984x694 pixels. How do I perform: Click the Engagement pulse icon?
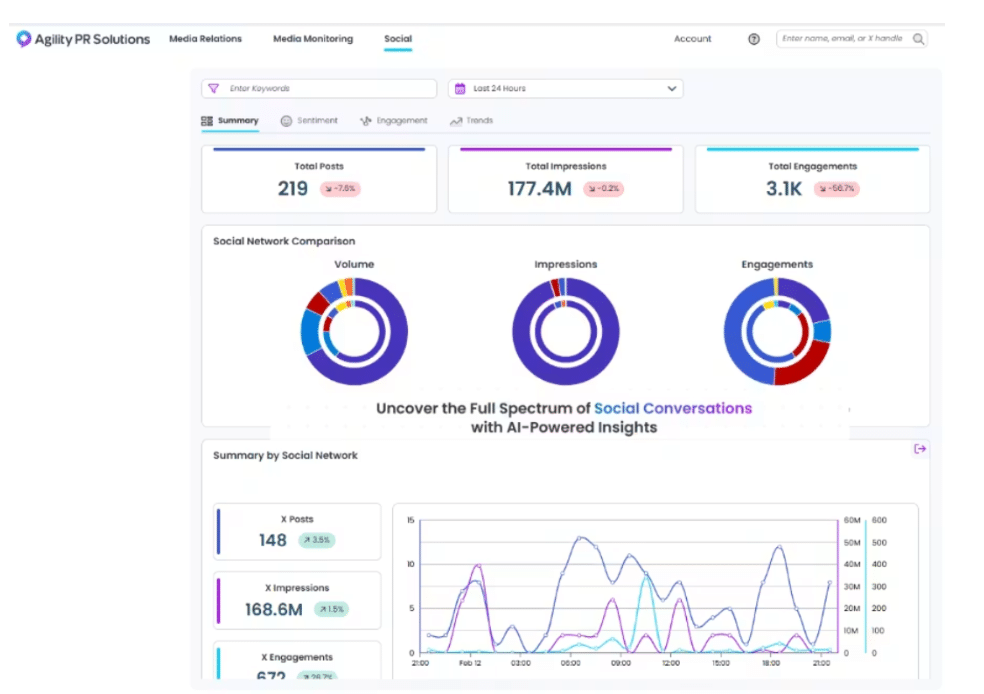pos(365,120)
